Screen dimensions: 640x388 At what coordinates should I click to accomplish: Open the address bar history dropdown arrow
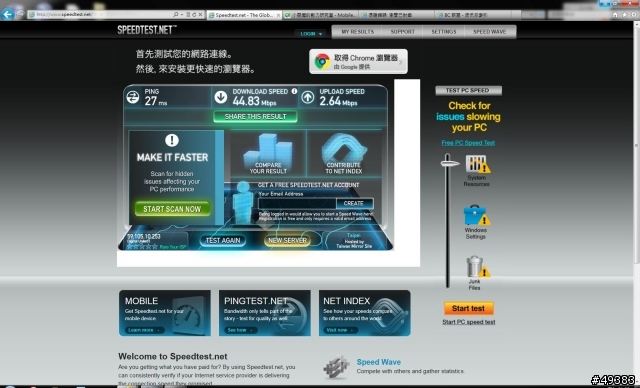click(182, 15)
